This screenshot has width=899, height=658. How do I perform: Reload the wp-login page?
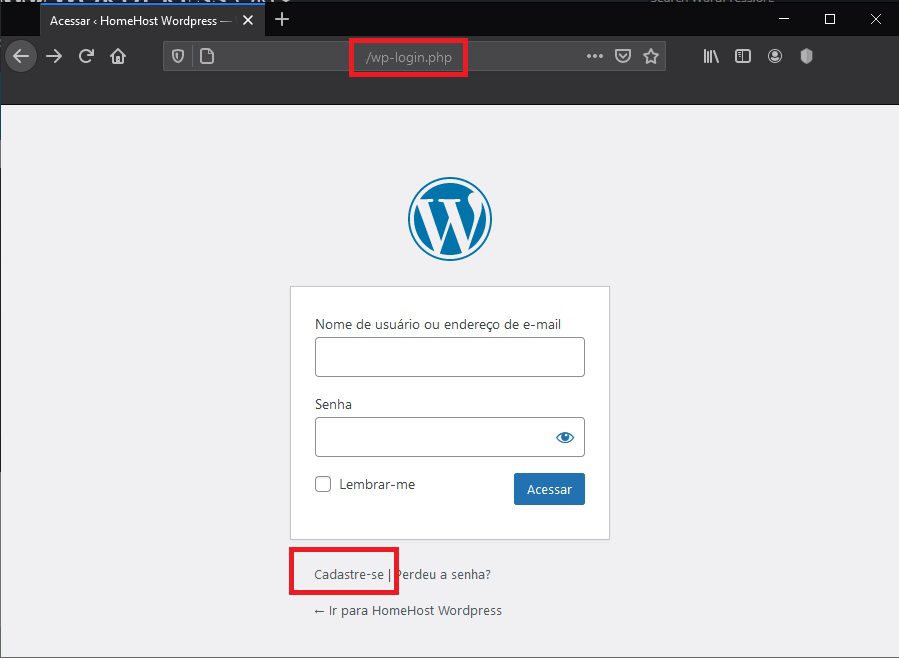coord(86,56)
